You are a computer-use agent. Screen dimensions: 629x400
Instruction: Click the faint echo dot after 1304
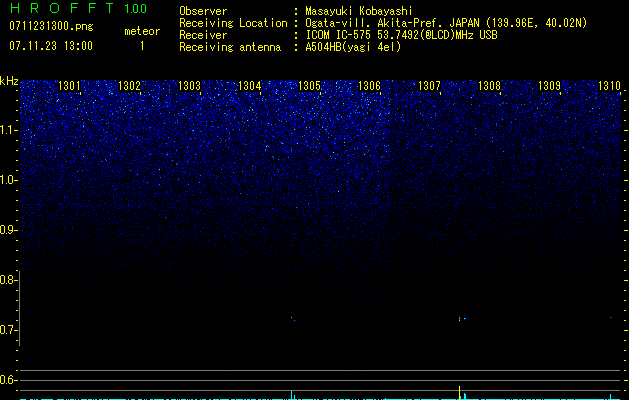tap(293, 319)
